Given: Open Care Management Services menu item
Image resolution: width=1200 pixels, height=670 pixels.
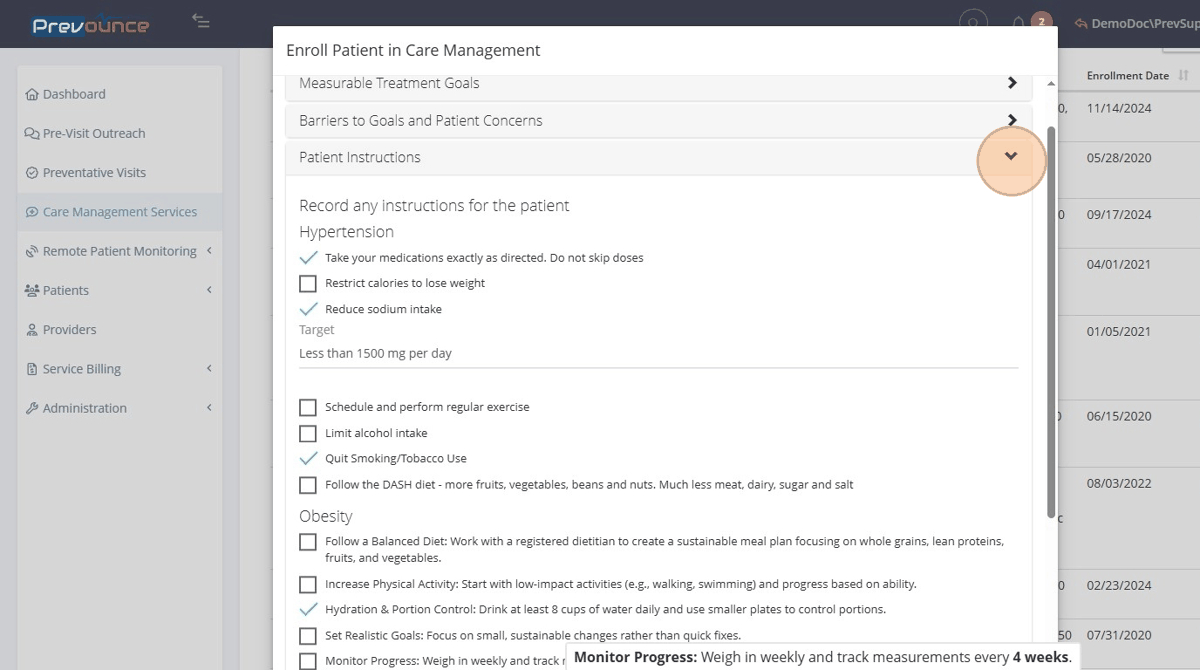Looking at the screenshot, I should 120,212.
